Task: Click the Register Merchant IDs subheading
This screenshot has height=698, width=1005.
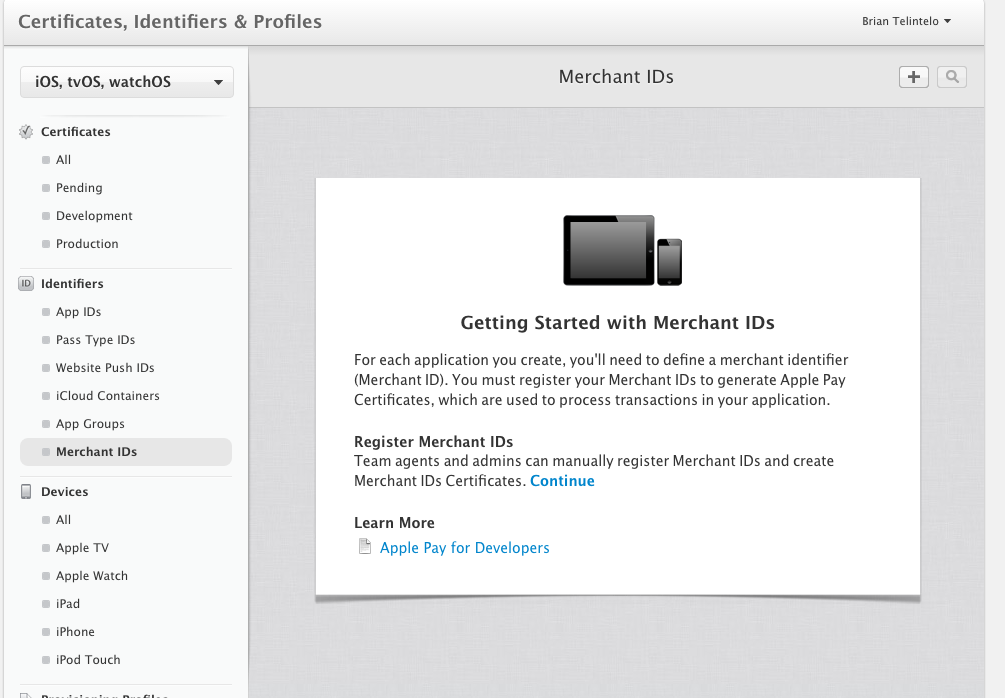Action: point(433,442)
